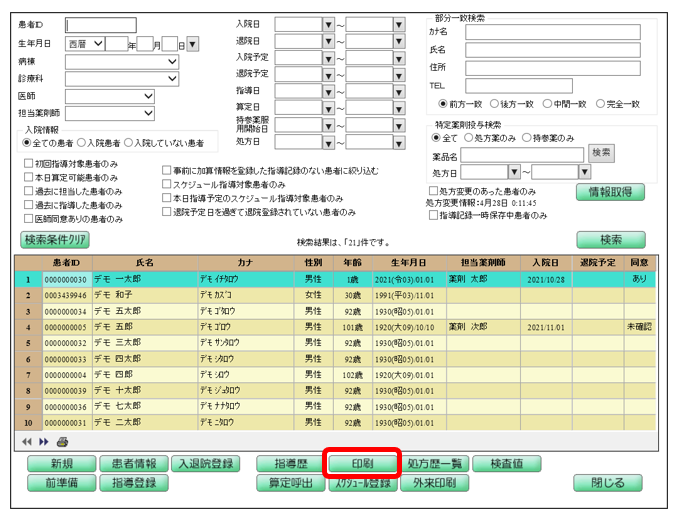
Task: Open the 指導日 start date picker
Action: coord(328,91)
